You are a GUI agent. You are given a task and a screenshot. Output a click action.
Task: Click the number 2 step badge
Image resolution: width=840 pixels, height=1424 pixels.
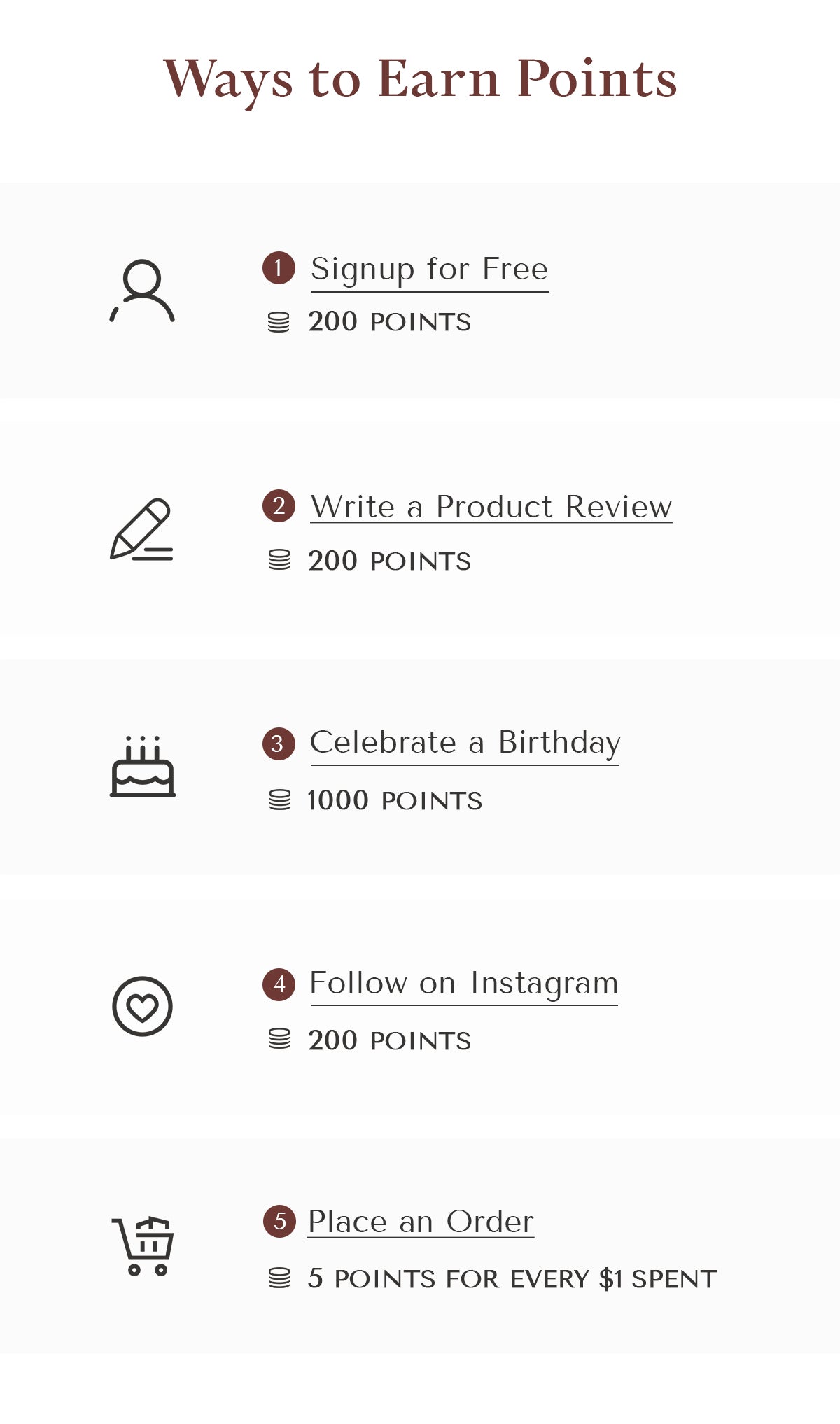[279, 505]
